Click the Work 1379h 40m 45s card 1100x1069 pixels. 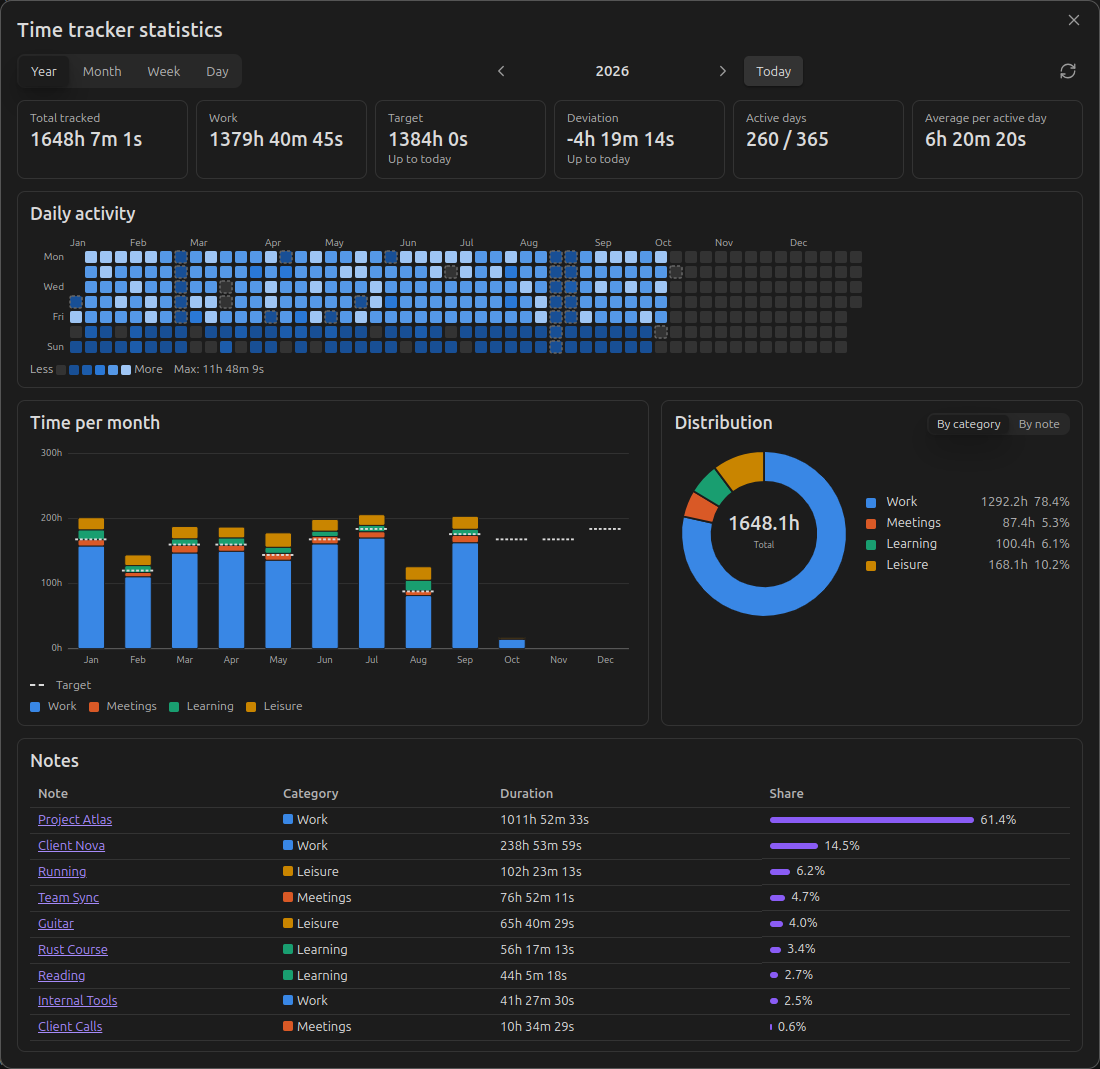[x=281, y=140]
